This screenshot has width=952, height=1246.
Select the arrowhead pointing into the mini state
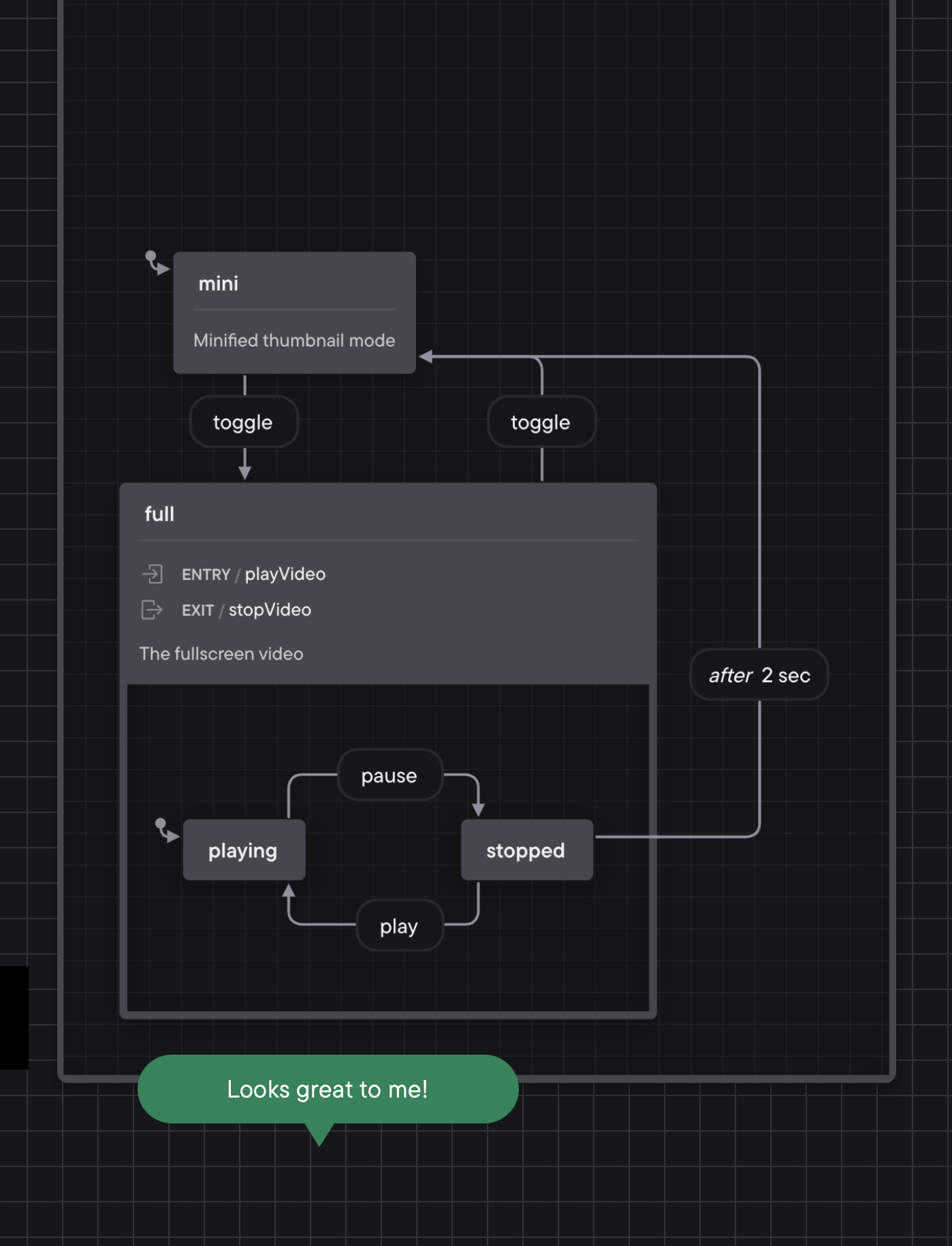426,357
